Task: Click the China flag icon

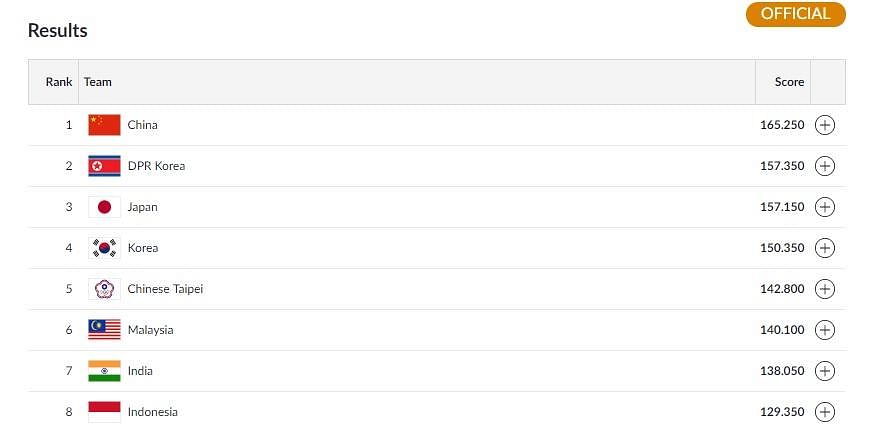Action: (x=104, y=125)
